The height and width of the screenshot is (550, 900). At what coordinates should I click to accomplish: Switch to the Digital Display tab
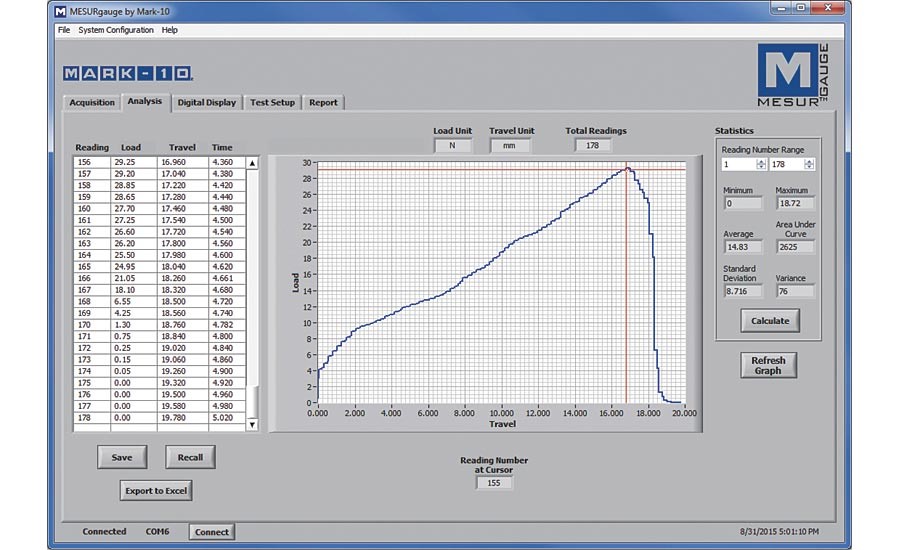click(x=206, y=102)
